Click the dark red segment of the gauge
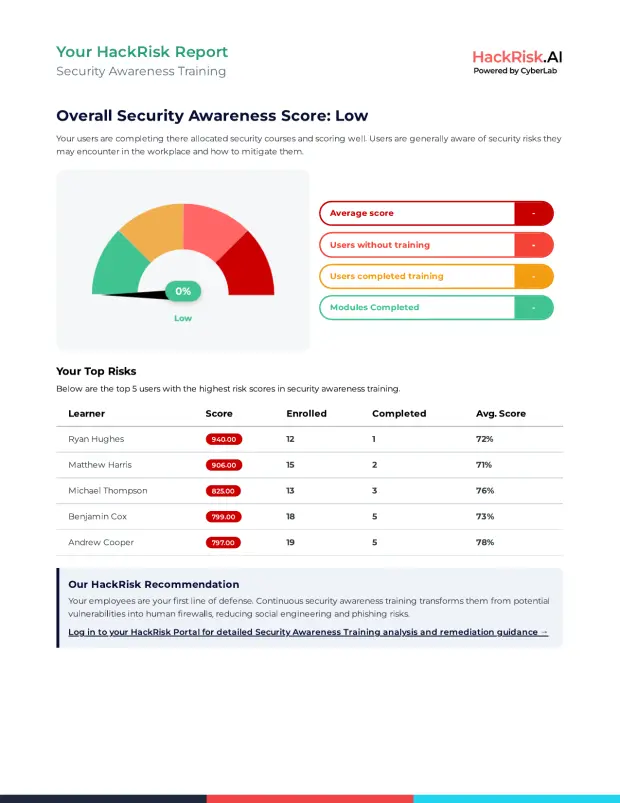The image size is (620, 803). [249, 267]
